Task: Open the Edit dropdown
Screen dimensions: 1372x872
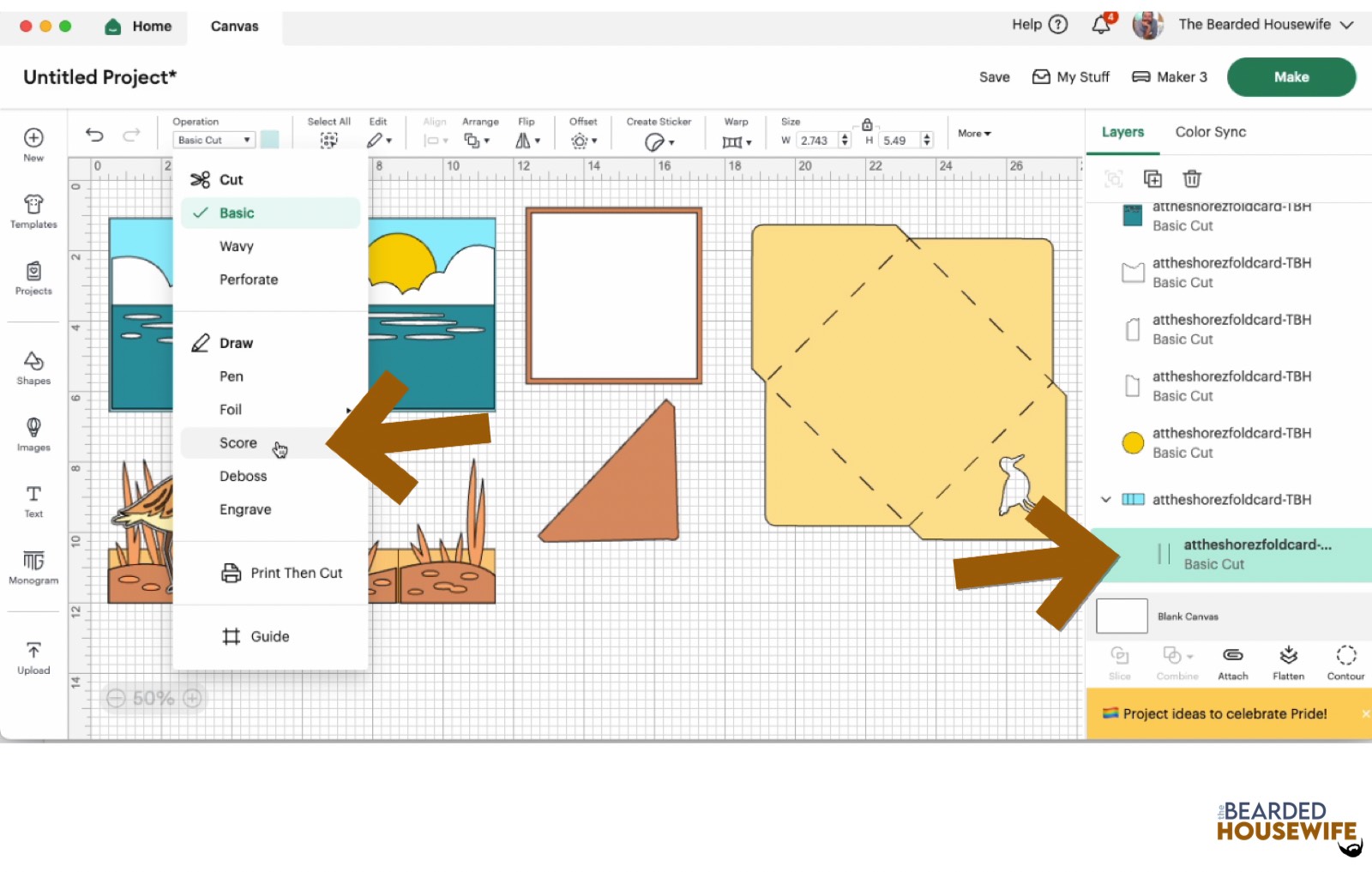Action: coord(379,141)
